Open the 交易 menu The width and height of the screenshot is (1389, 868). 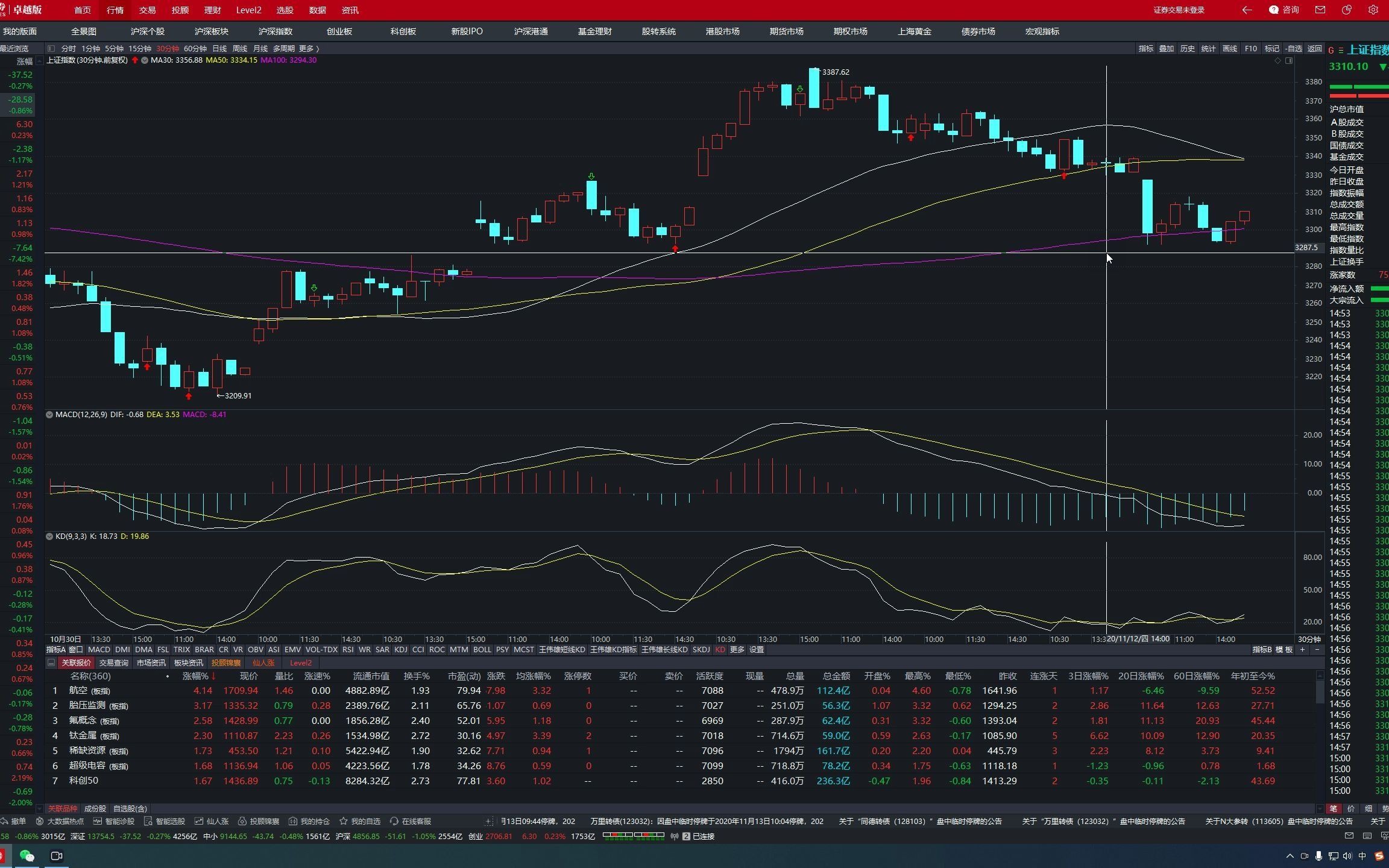(147, 10)
